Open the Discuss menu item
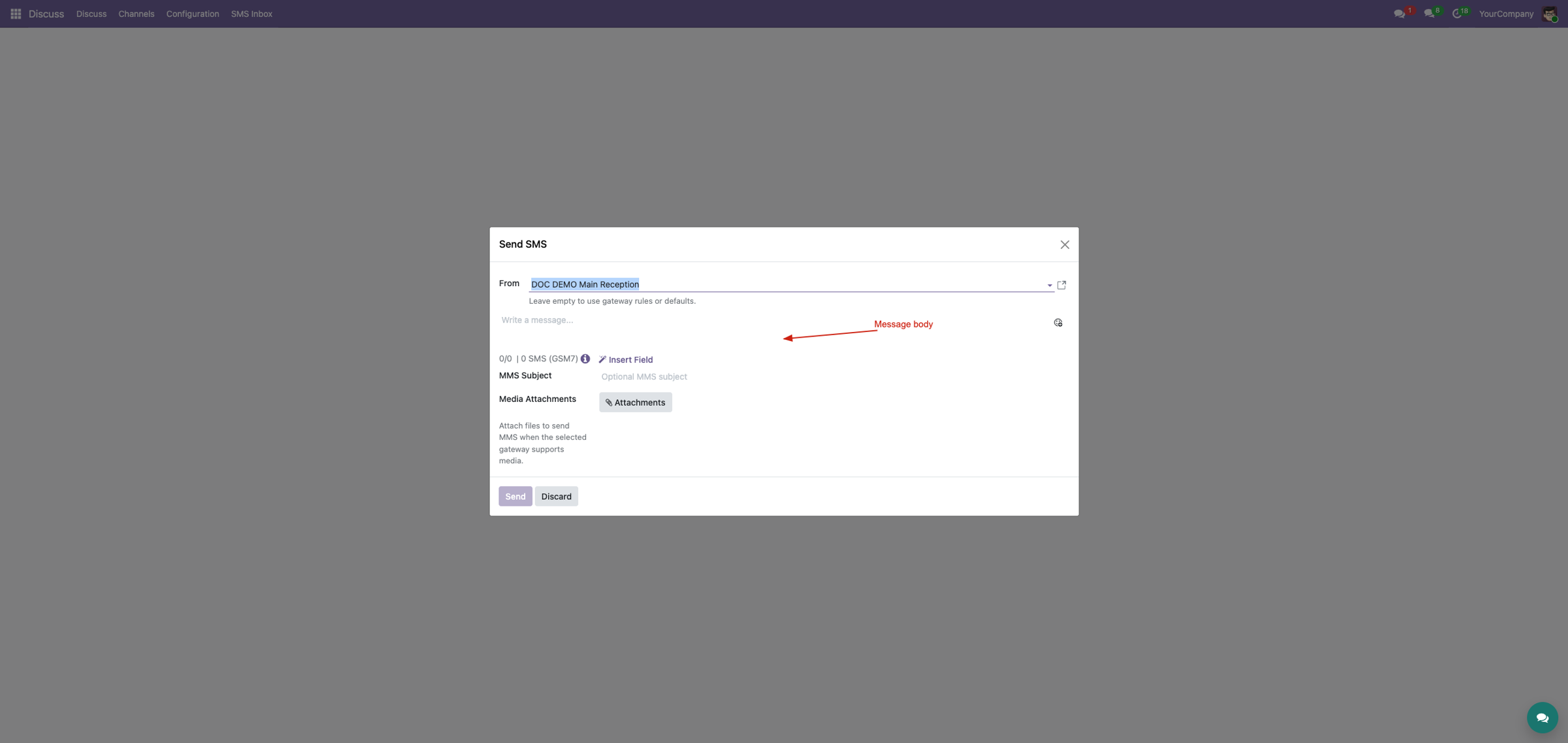The width and height of the screenshot is (1568, 743). 91,14
